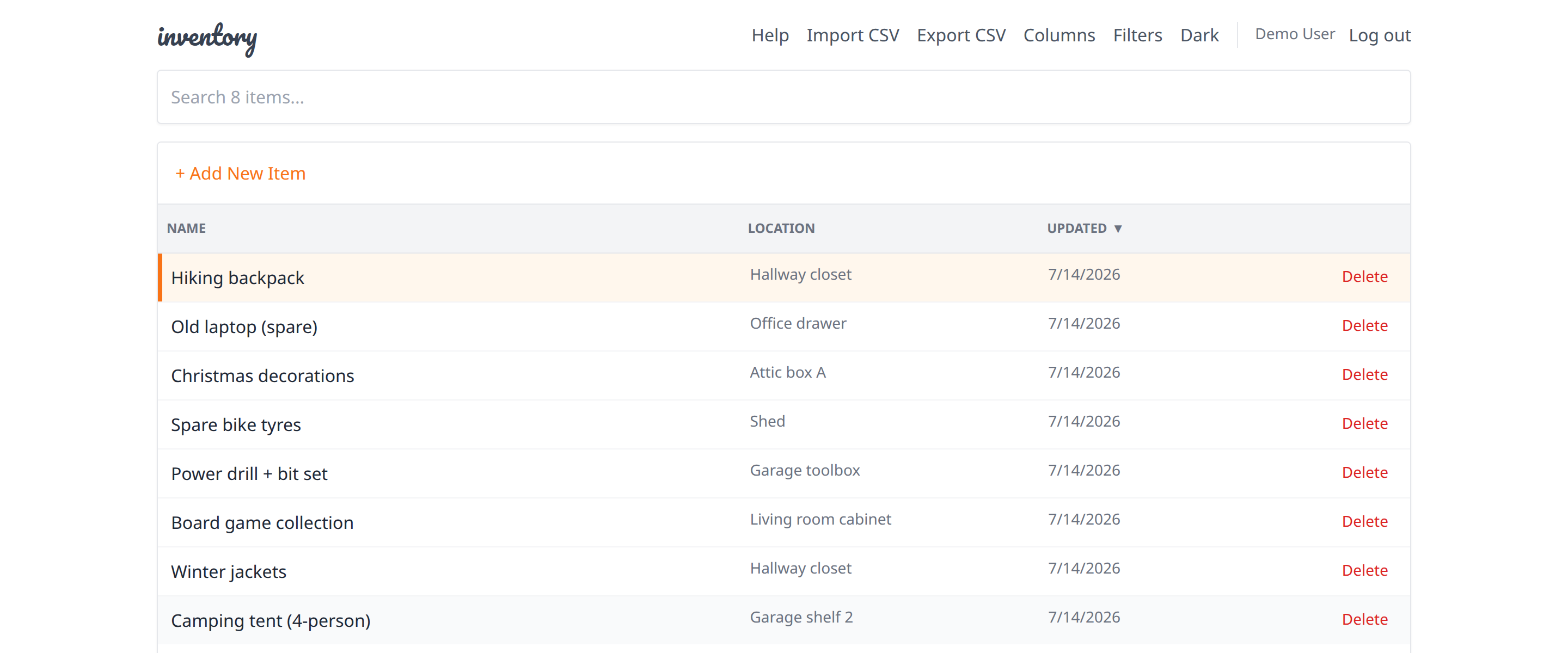This screenshot has height=653, width=1568.
Task: Delete the Christmas decorations row
Action: (x=1365, y=374)
